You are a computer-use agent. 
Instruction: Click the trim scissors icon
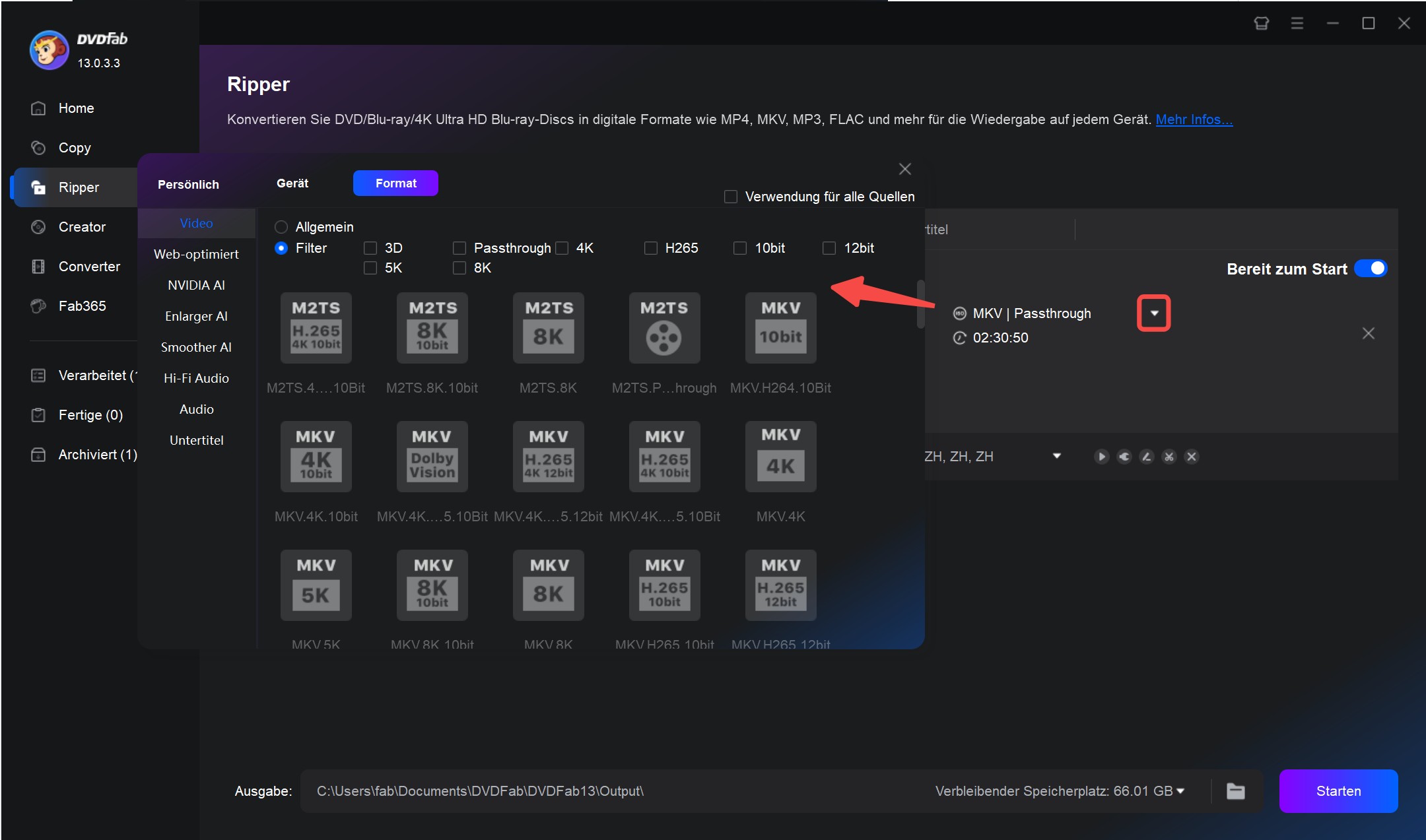click(x=1169, y=457)
